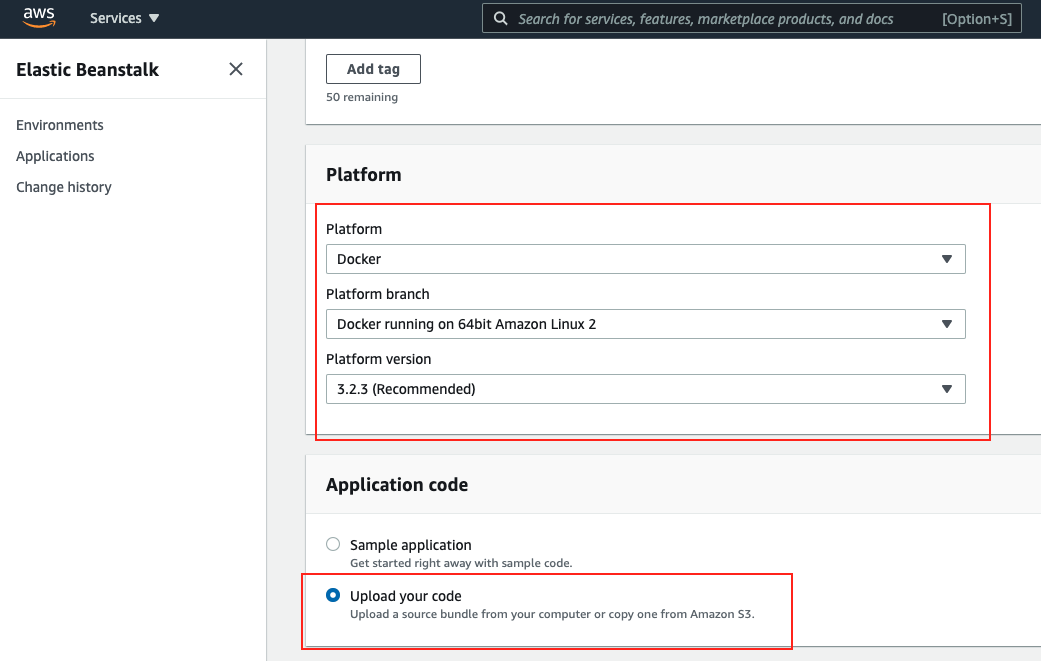The height and width of the screenshot is (661, 1041).
Task: Focus the AWS services search field
Action: 752,19
